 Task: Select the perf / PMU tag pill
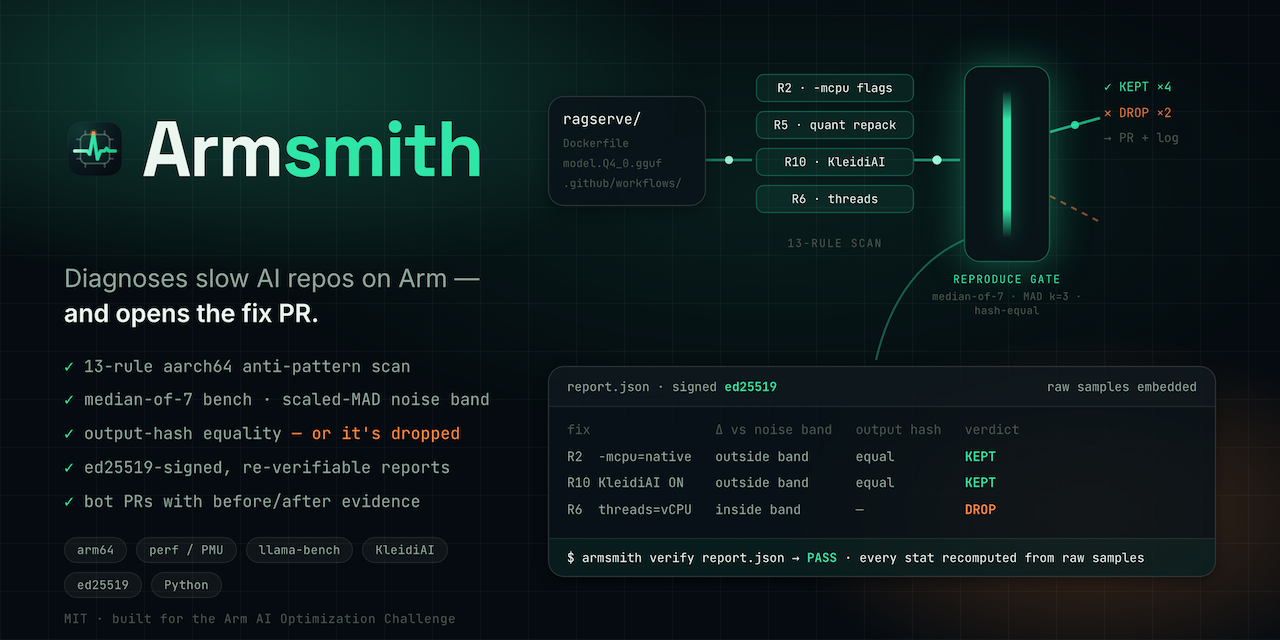pyautogui.click(x=187, y=550)
